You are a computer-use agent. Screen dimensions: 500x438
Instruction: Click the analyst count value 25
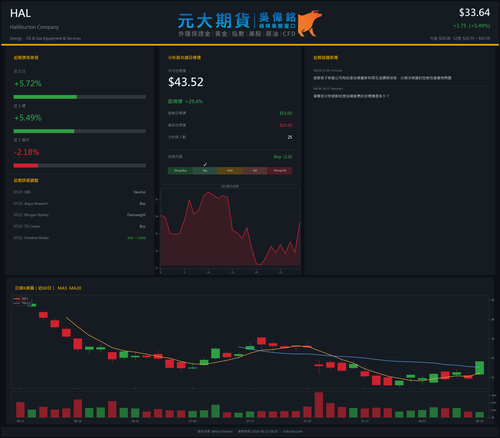[x=290, y=137]
